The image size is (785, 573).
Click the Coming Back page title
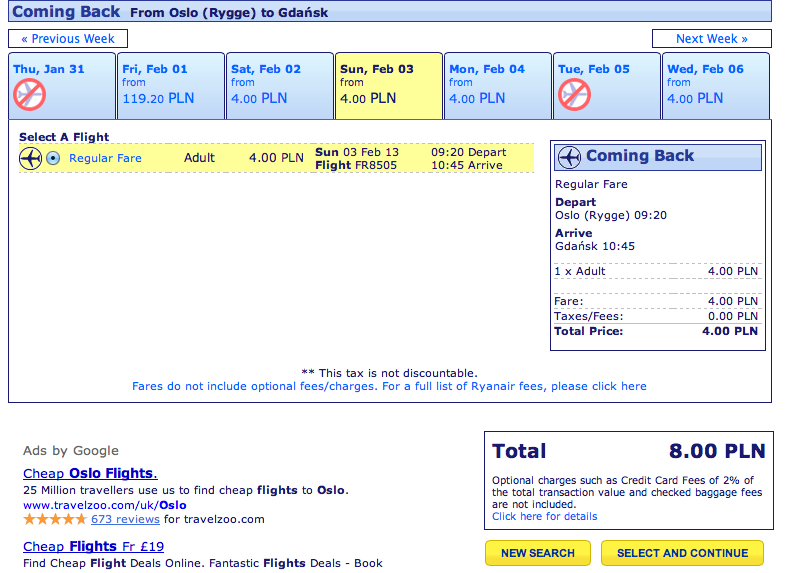[66, 12]
